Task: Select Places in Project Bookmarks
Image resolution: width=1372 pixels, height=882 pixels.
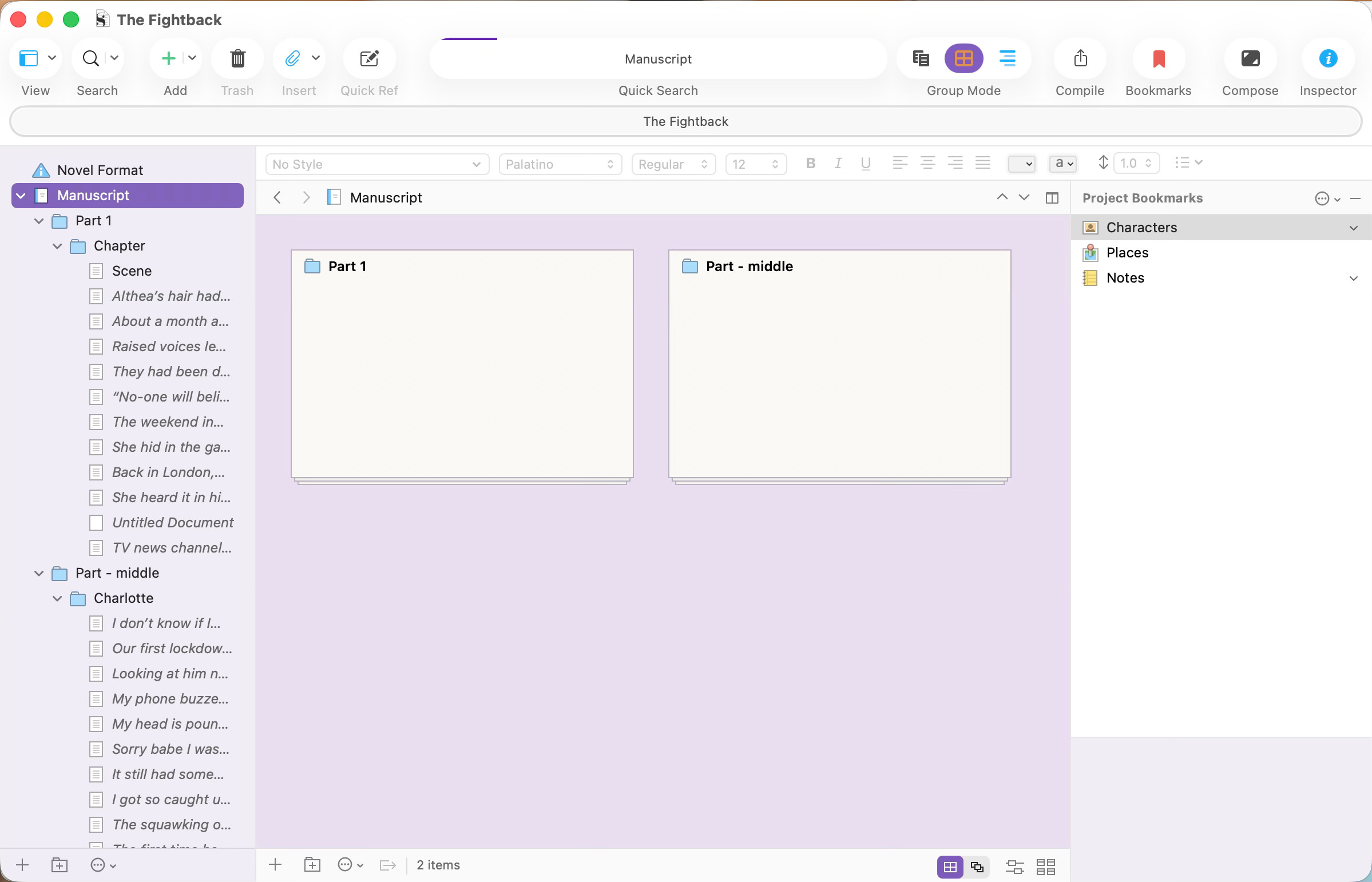Action: tap(1127, 253)
